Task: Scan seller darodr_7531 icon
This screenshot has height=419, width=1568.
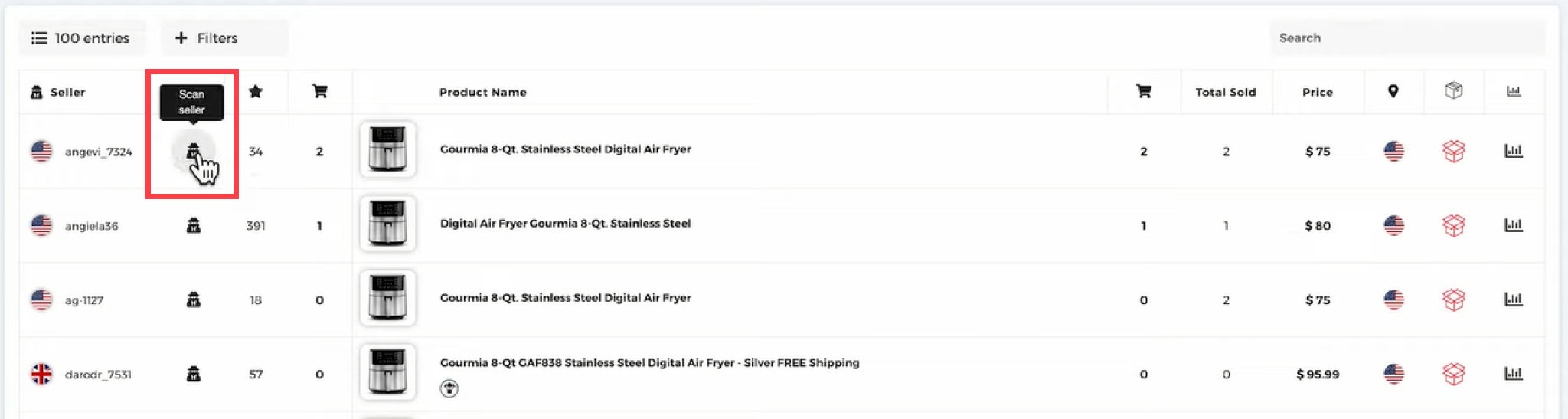Action: click(194, 374)
